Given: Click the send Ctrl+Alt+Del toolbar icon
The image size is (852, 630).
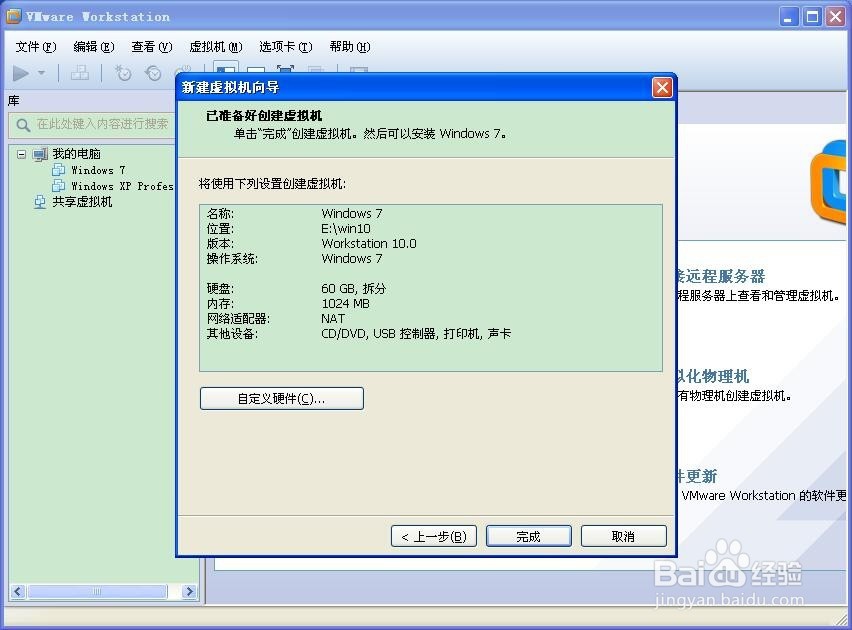Looking at the screenshot, I should 80,73.
